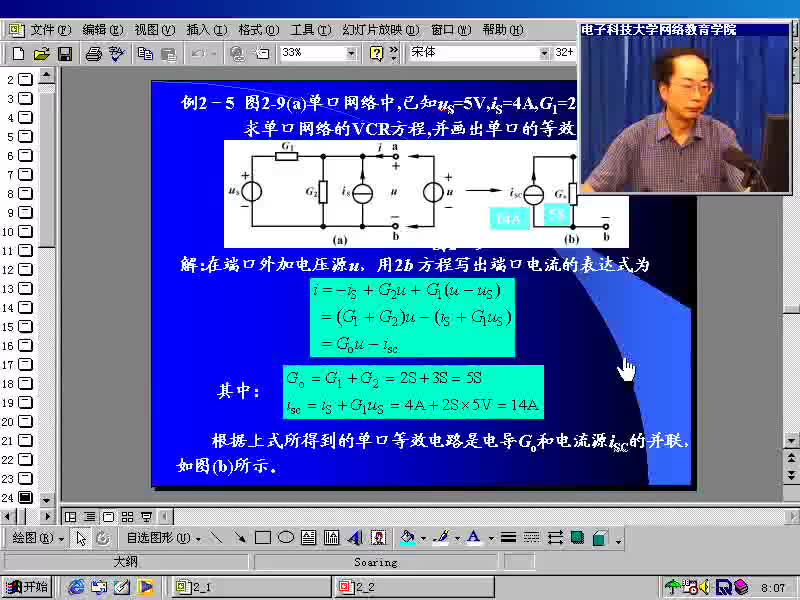Image resolution: width=800 pixels, height=600 pixels.
Task: Switch to the 2_1 taskbar window
Action: click(x=252, y=587)
